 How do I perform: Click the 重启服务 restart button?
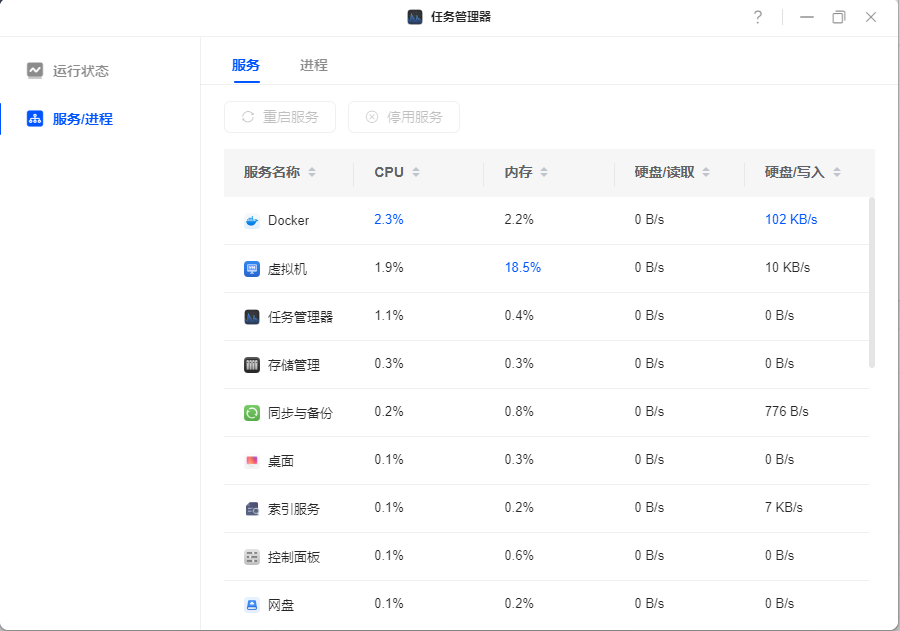(x=280, y=117)
